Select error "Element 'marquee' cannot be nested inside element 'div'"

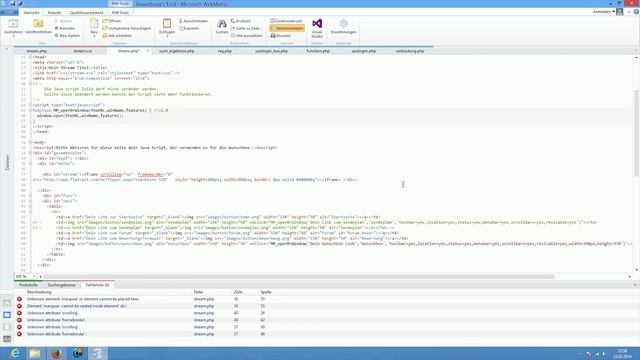[77, 306]
